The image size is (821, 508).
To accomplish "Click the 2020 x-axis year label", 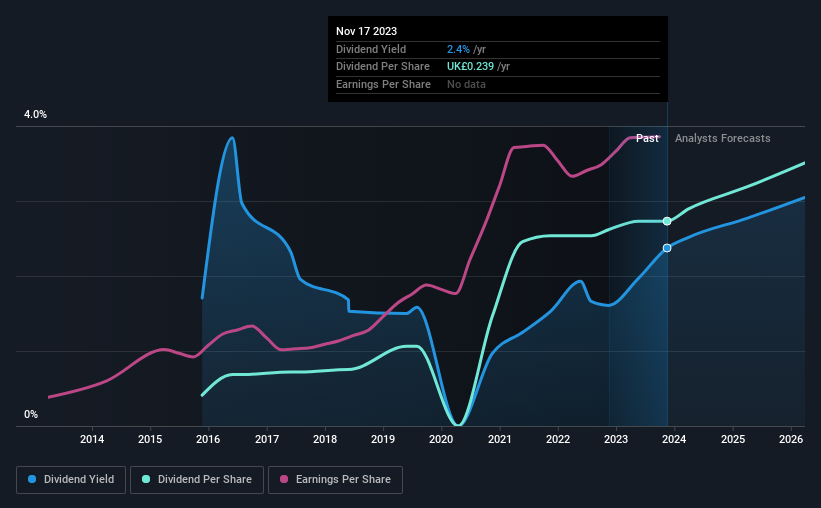I will [x=441, y=439].
